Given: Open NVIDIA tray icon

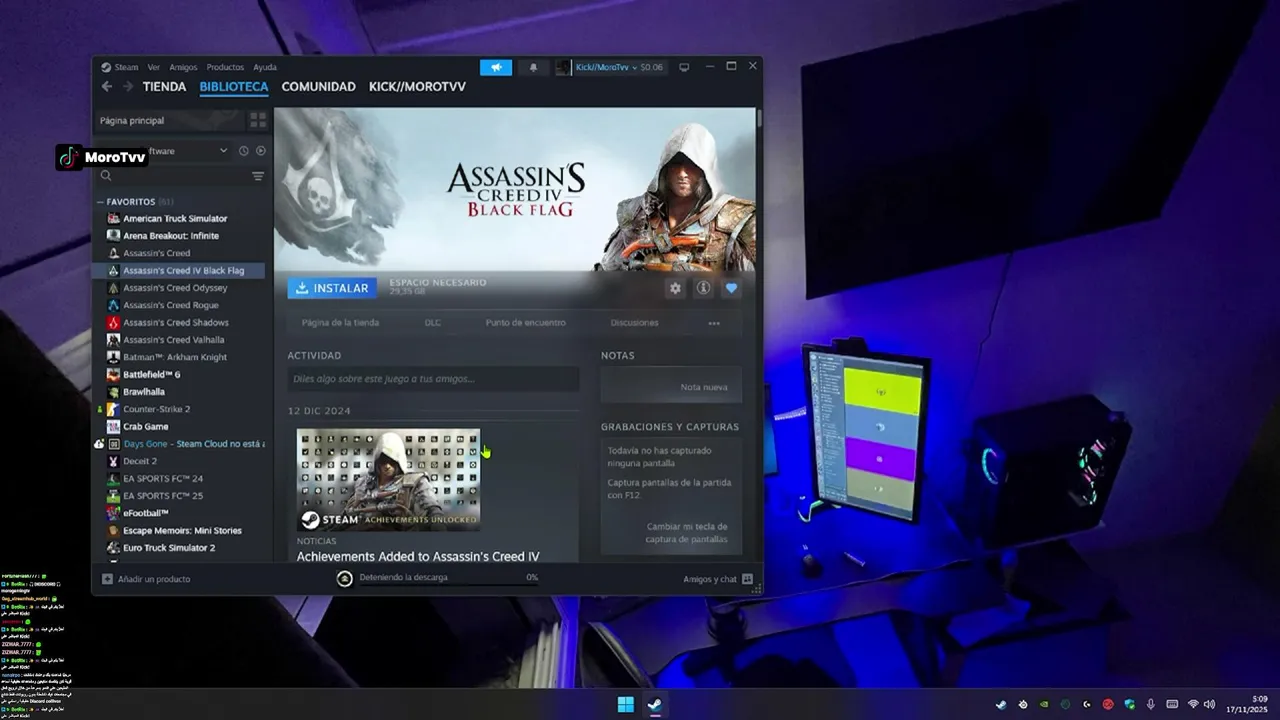Looking at the screenshot, I should pyautogui.click(x=1044, y=705).
